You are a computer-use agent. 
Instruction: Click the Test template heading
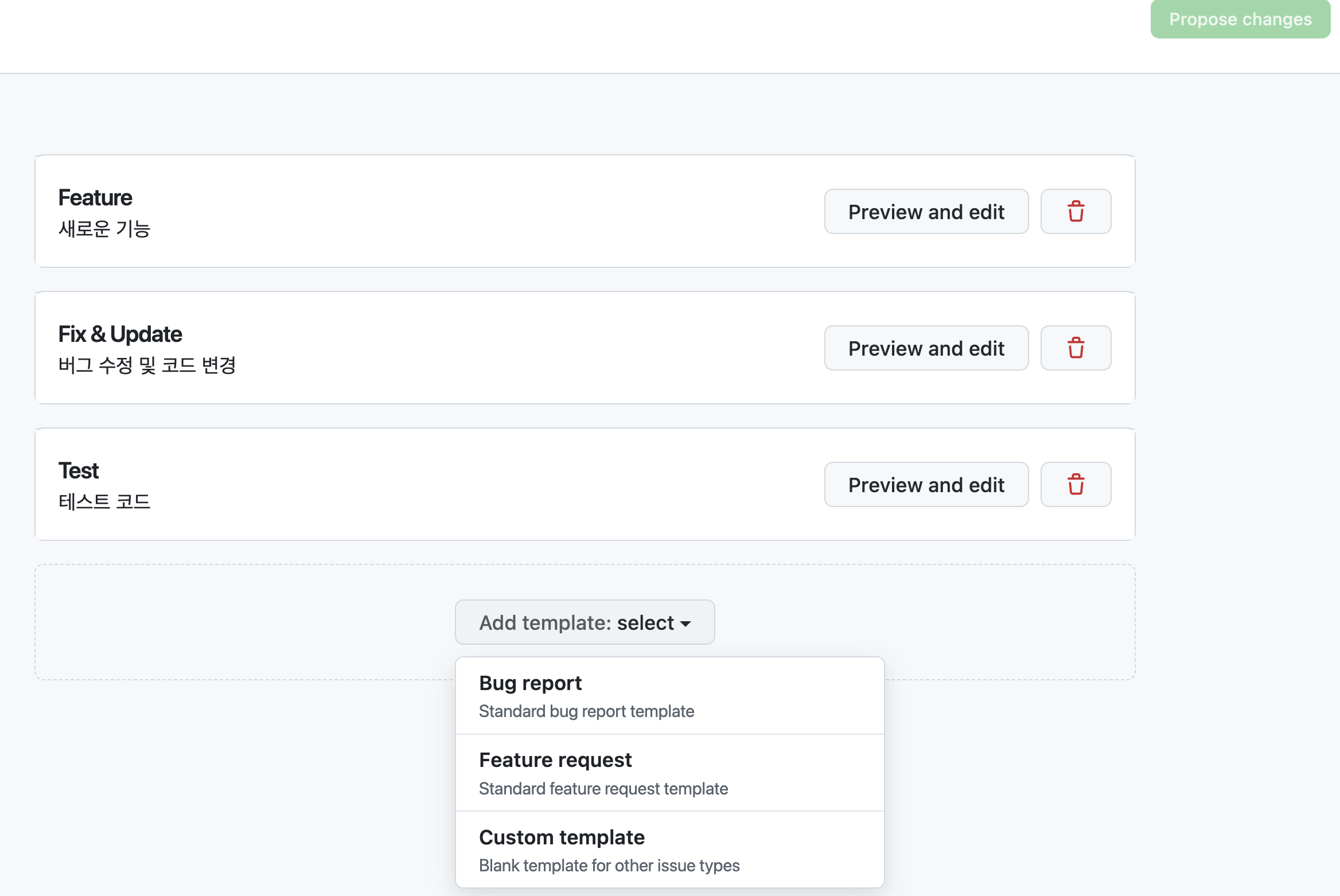tap(79, 471)
